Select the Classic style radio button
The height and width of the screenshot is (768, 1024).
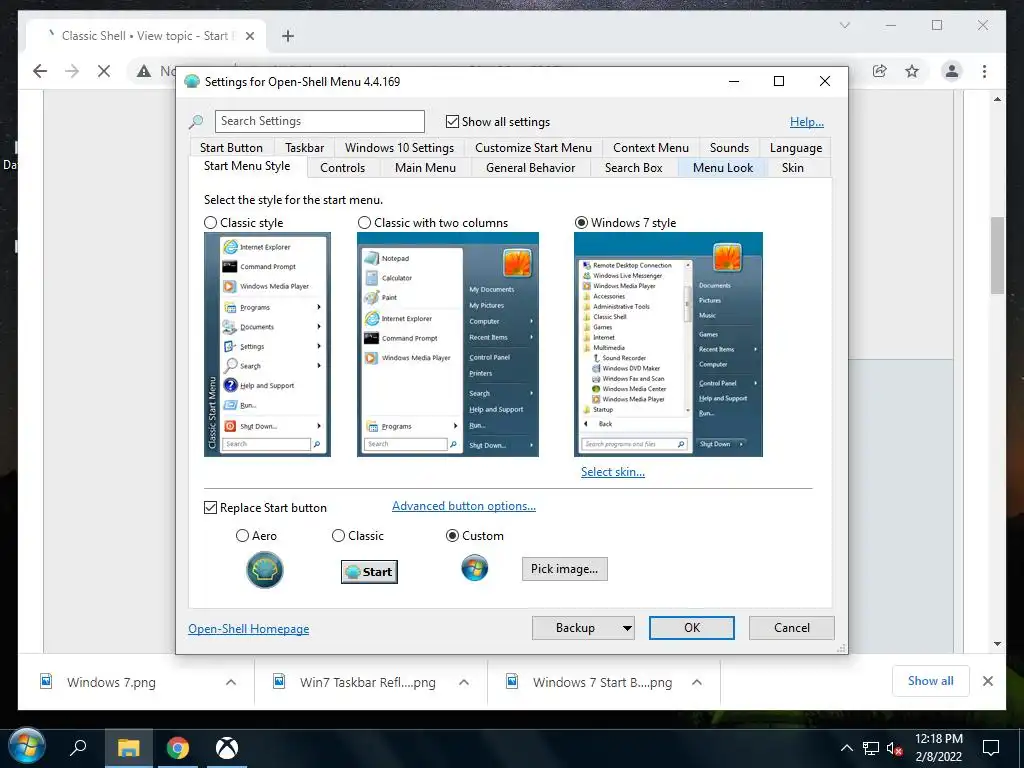coord(210,223)
